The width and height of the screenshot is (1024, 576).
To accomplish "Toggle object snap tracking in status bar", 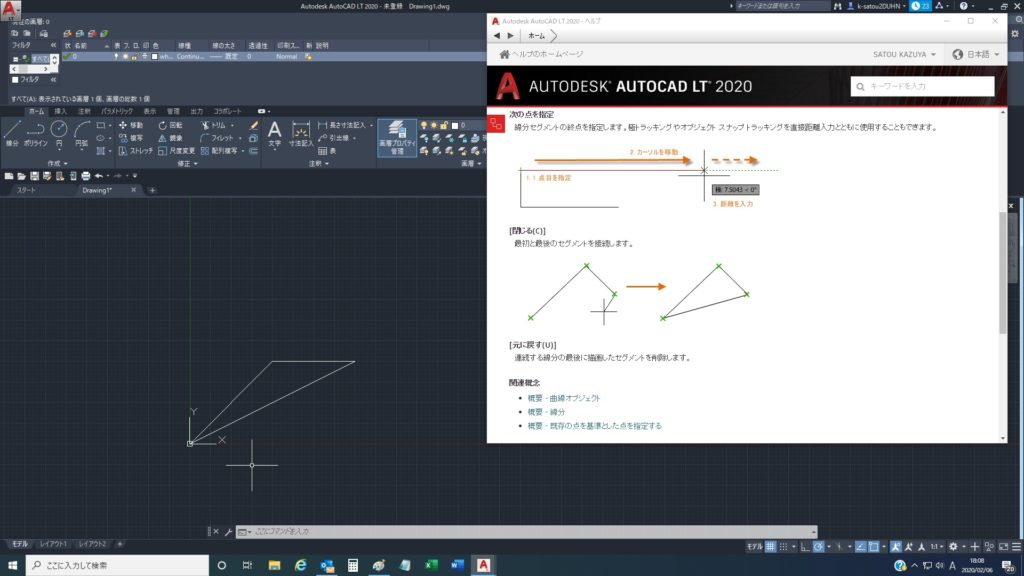I will tap(861, 547).
